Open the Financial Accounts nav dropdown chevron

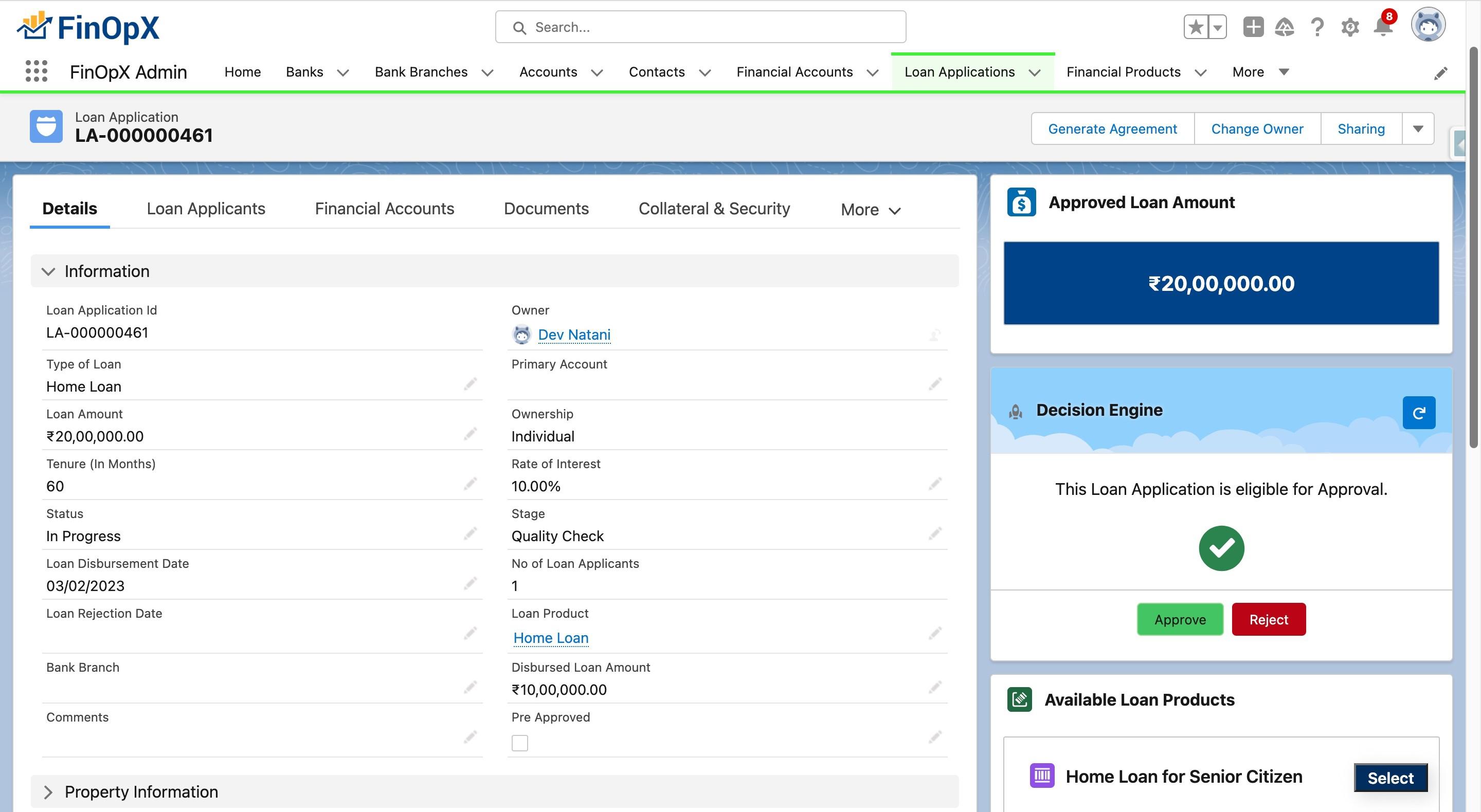tap(872, 72)
